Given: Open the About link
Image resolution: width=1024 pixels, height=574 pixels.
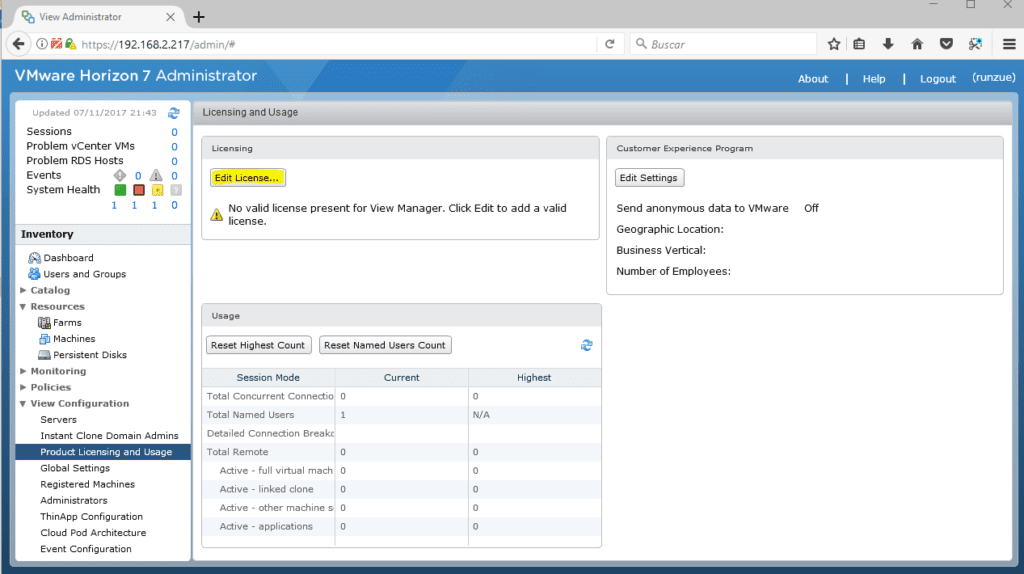Looking at the screenshot, I should click(x=812, y=79).
